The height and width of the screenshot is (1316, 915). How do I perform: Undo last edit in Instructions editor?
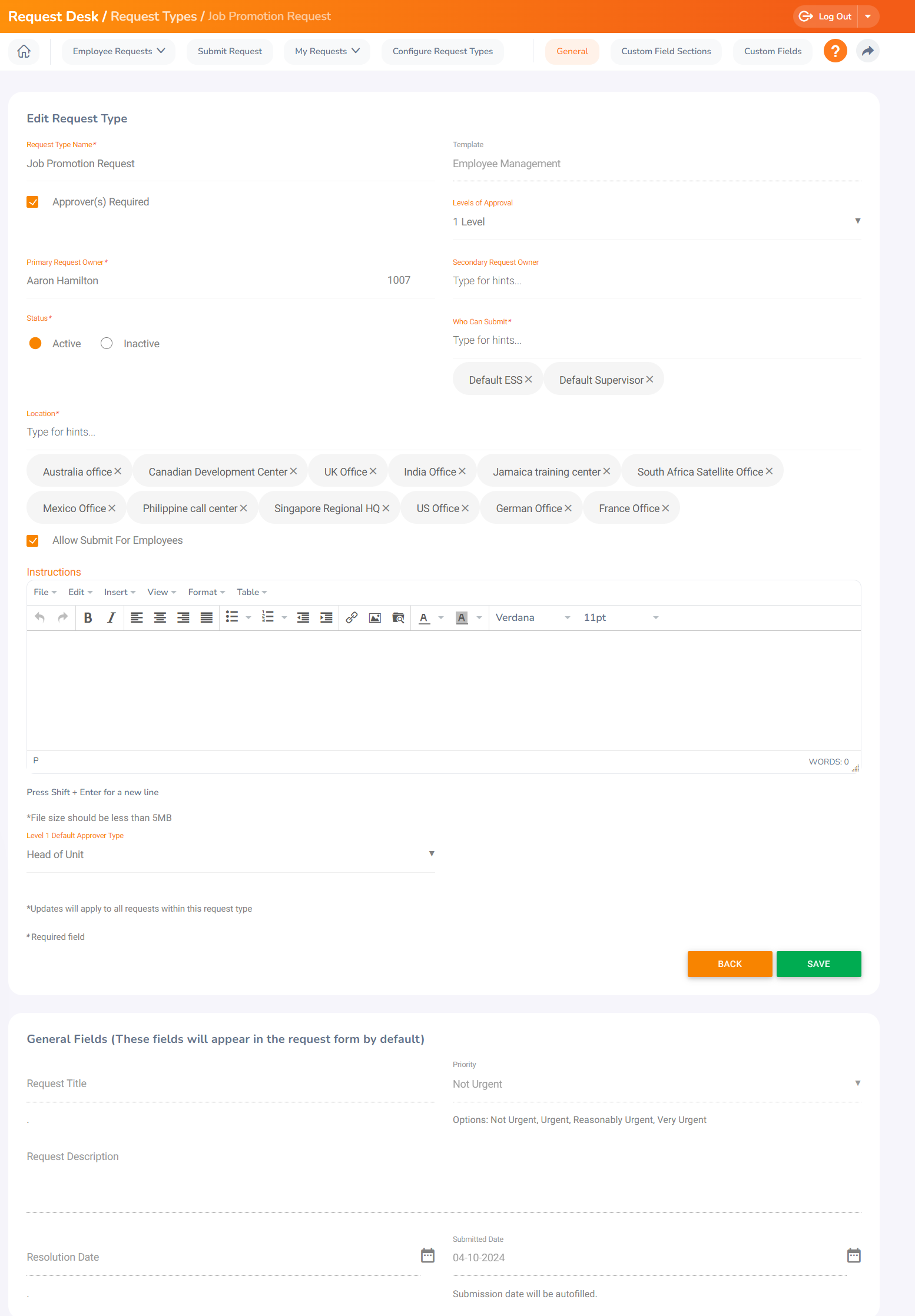click(39, 617)
